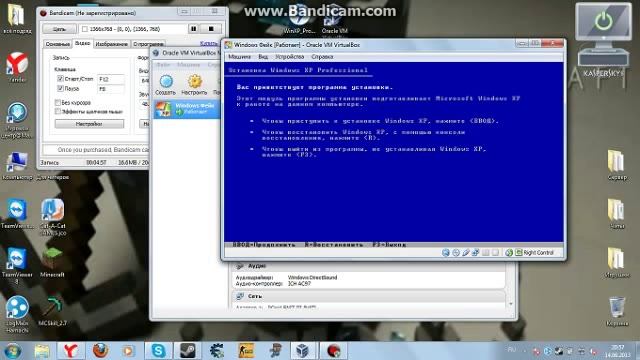Open the О программе tab in Bandicam
640x360 pixels.
point(148,44)
